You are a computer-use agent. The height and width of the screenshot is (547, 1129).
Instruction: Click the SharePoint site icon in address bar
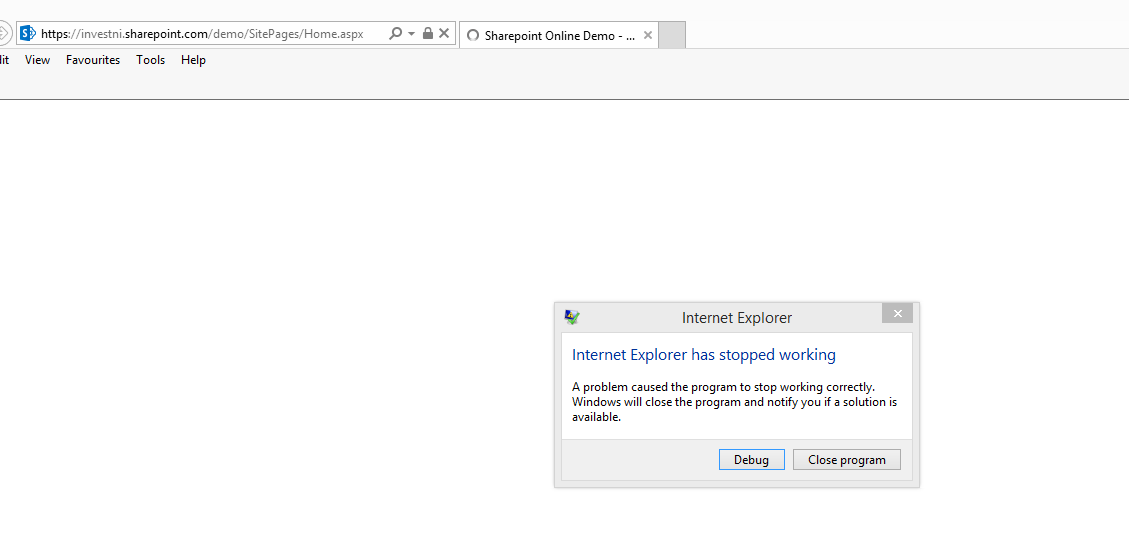(28, 33)
